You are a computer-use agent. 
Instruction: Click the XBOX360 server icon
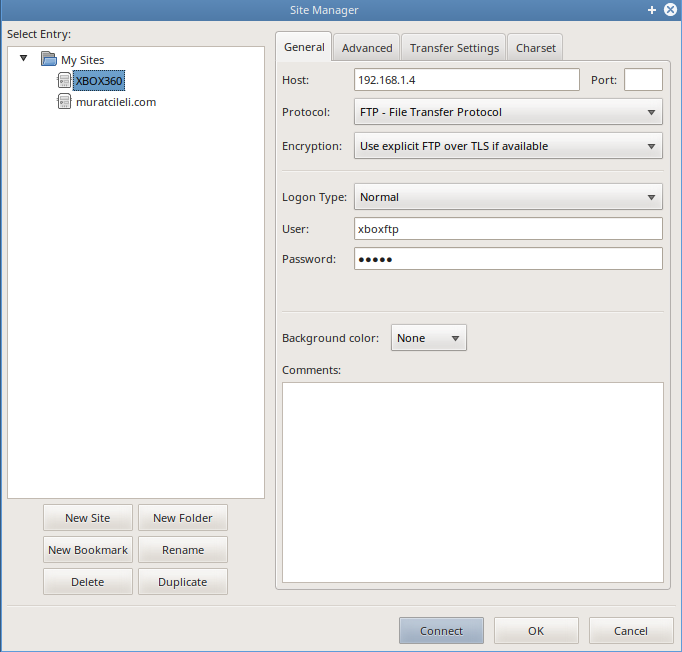click(64, 80)
